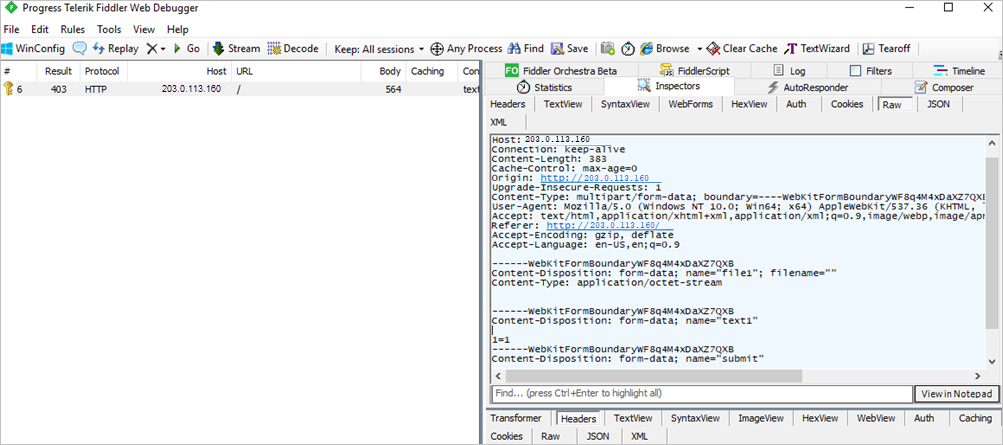This screenshot has width=1003, height=445.
Task: Sort sessions by Body column header
Action: [383, 71]
